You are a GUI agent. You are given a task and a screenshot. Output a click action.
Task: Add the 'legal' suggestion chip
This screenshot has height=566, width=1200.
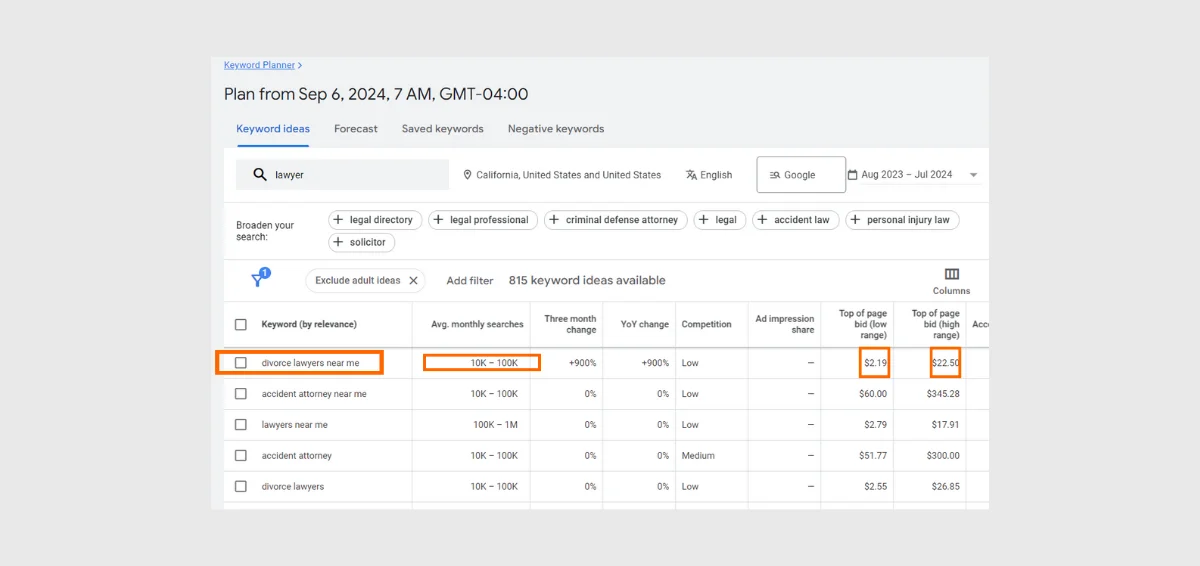(720, 220)
